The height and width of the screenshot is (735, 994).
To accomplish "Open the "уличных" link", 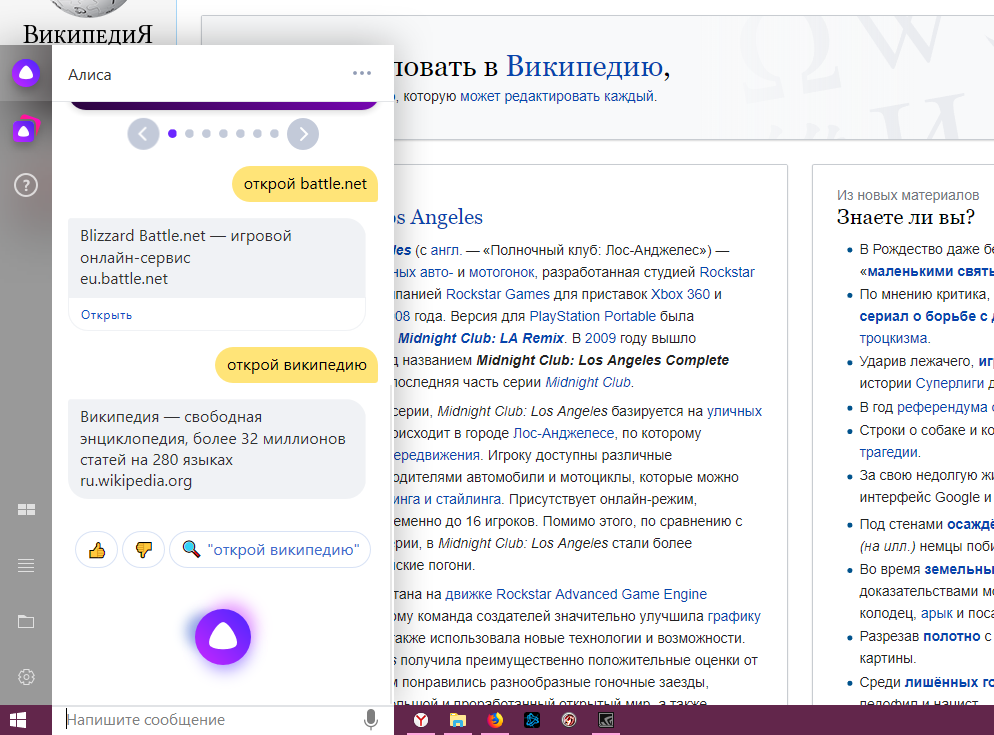I will [x=734, y=412].
